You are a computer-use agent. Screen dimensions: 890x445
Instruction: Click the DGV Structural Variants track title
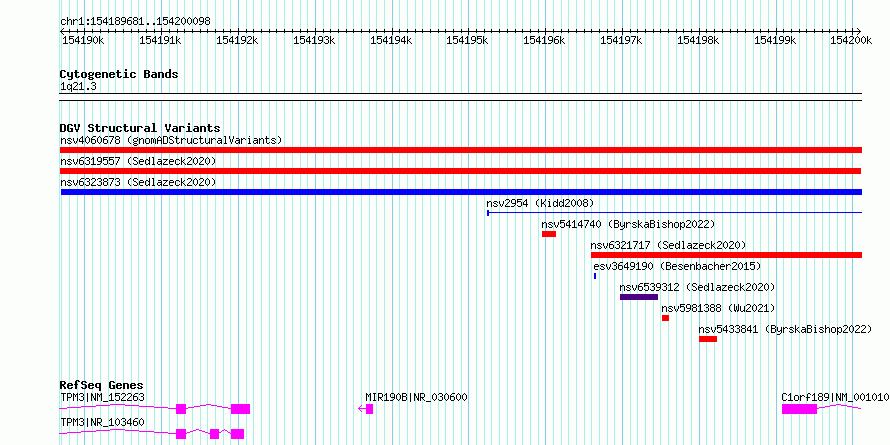pyautogui.click(x=140, y=128)
